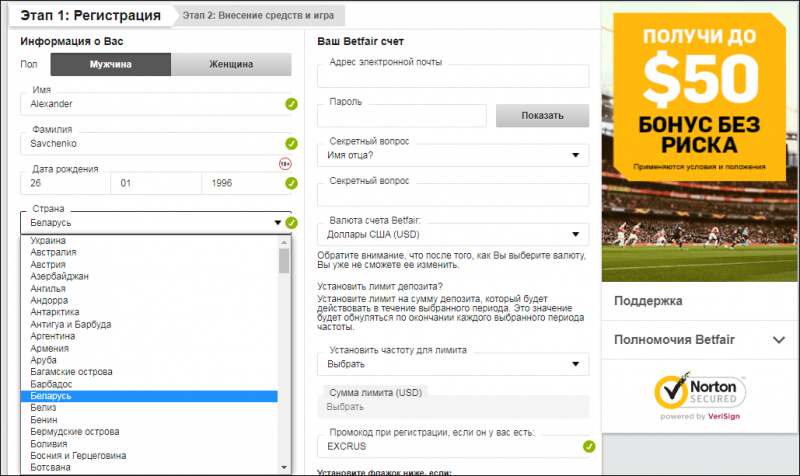Select Аргентина from the country list
This screenshot has width=800, height=476.
tap(149, 336)
